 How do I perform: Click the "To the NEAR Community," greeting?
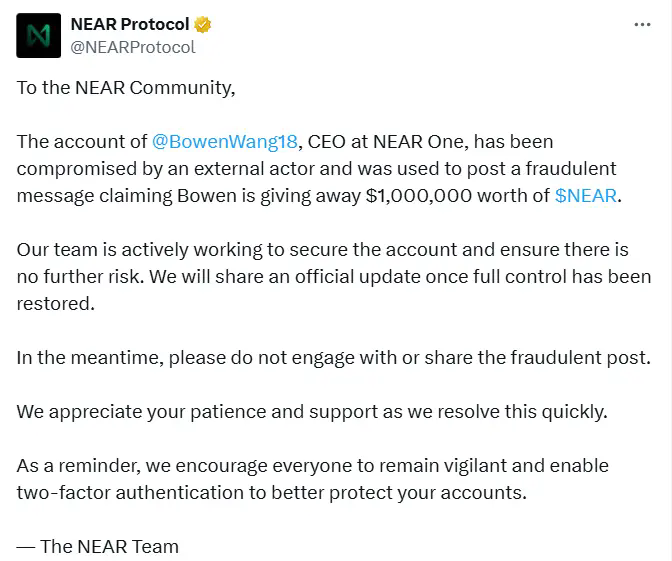pos(126,87)
